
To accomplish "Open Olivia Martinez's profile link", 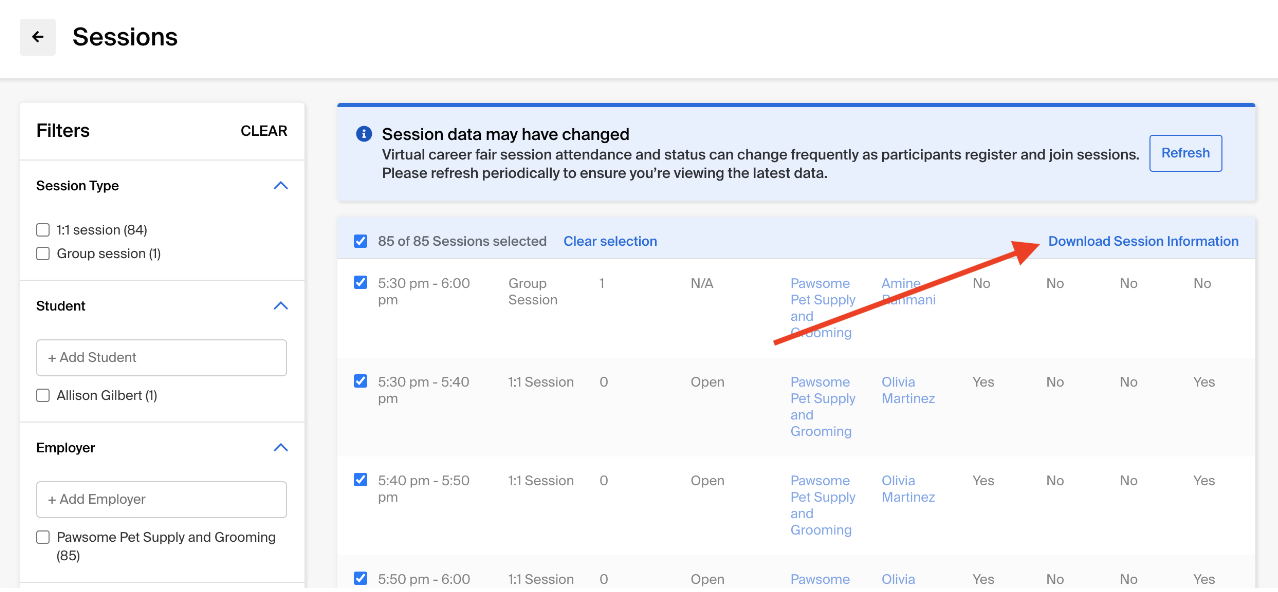I will pyautogui.click(x=908, y=389).
